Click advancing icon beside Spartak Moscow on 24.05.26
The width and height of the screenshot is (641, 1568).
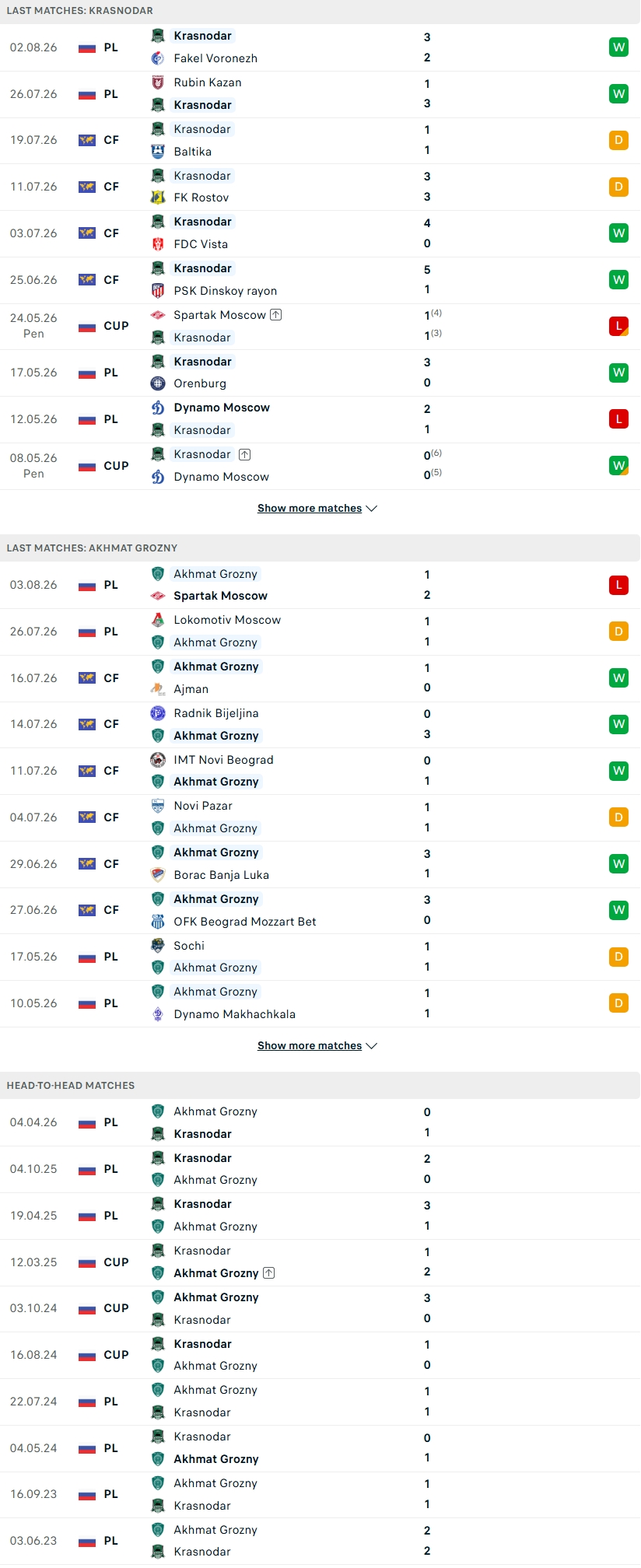[x=276, y=315]
